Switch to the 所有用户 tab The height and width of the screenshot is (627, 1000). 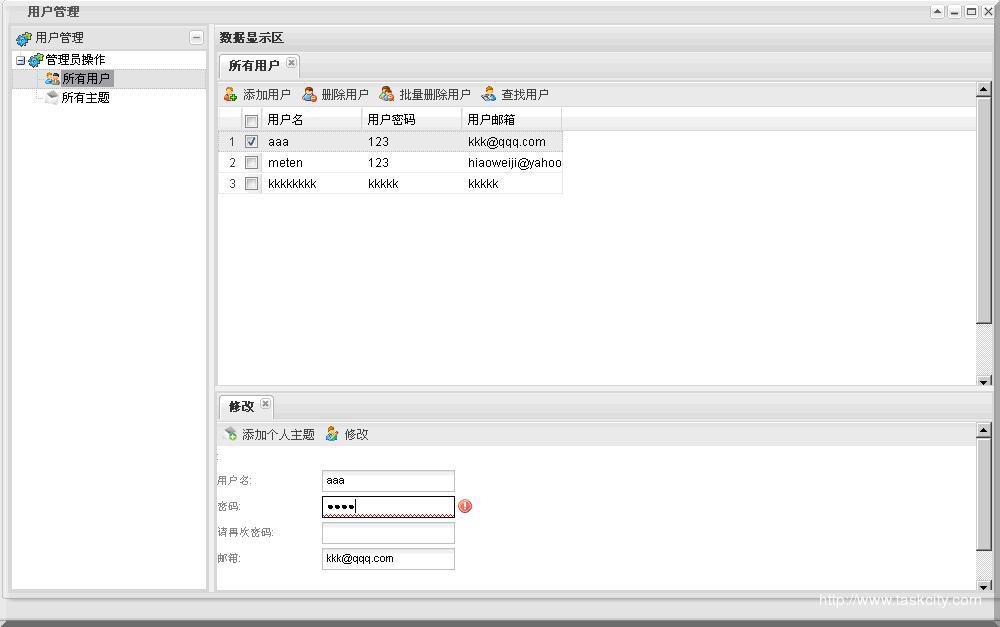point(254,66)
